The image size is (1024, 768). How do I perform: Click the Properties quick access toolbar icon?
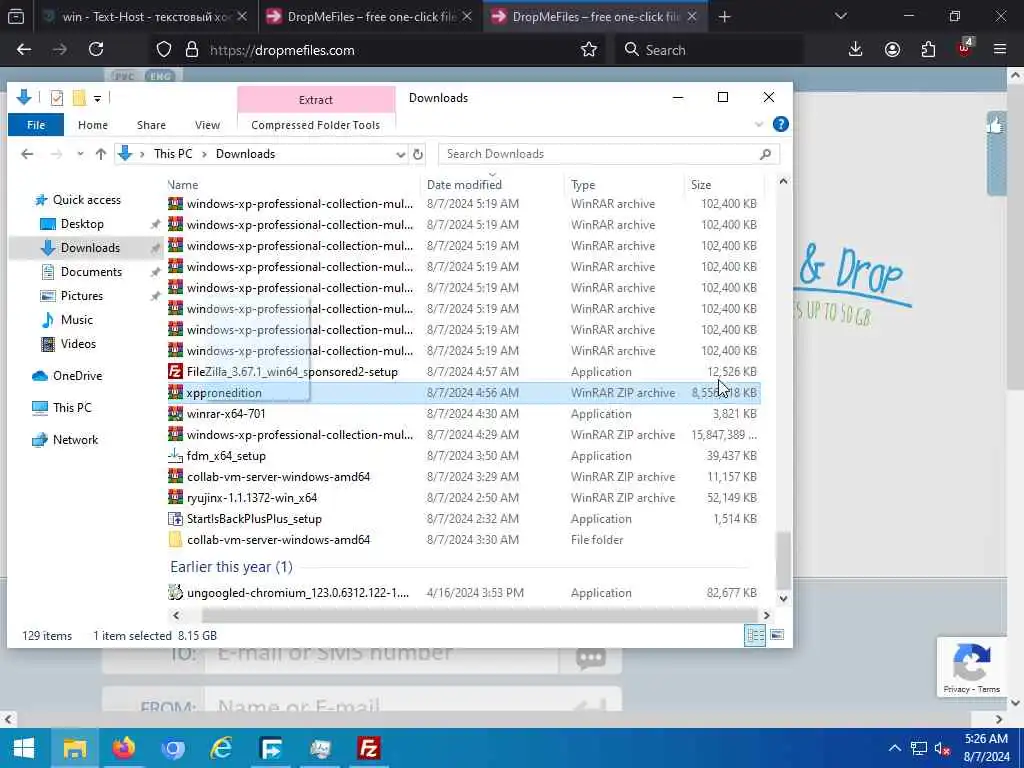57,98
